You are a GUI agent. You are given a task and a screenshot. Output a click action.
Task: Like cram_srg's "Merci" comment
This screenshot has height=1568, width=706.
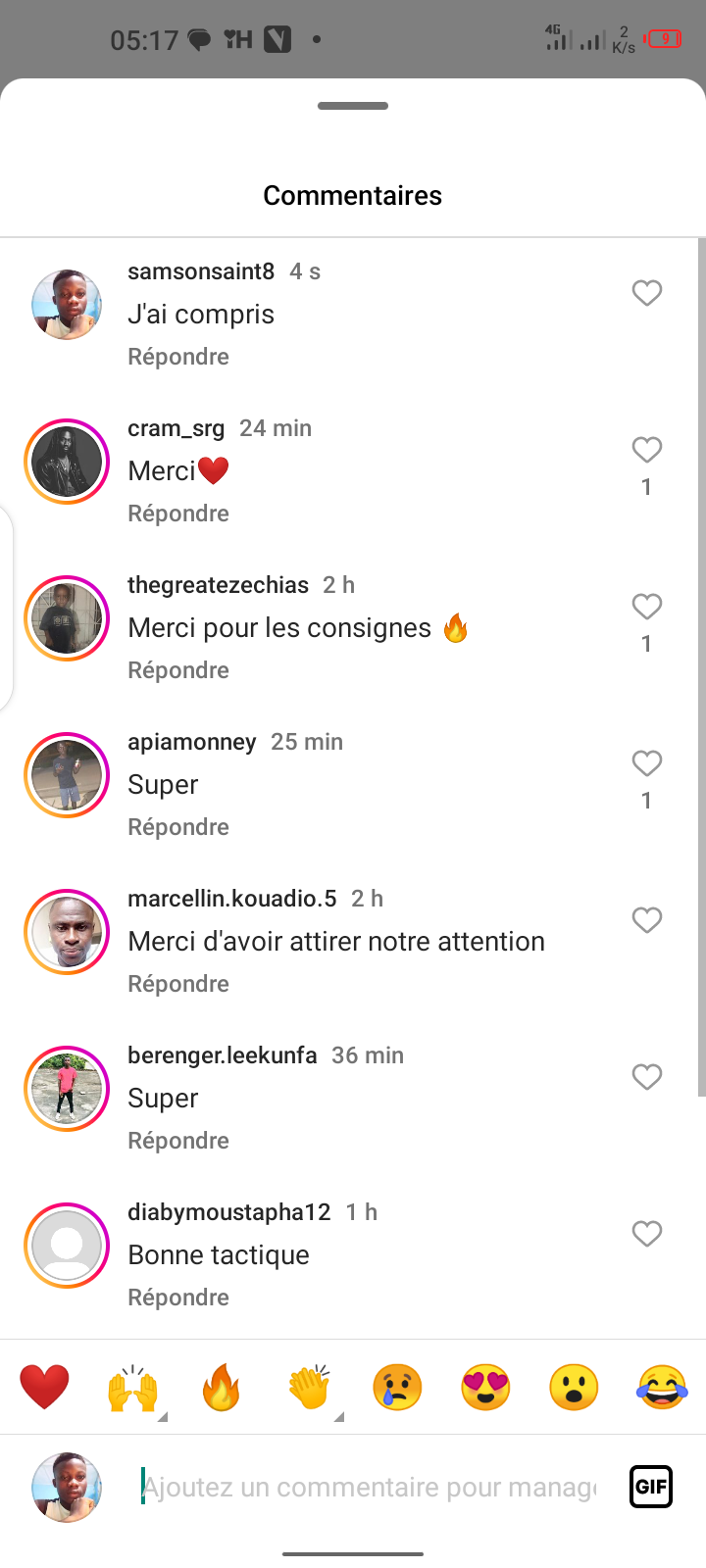tap(646, 450)
